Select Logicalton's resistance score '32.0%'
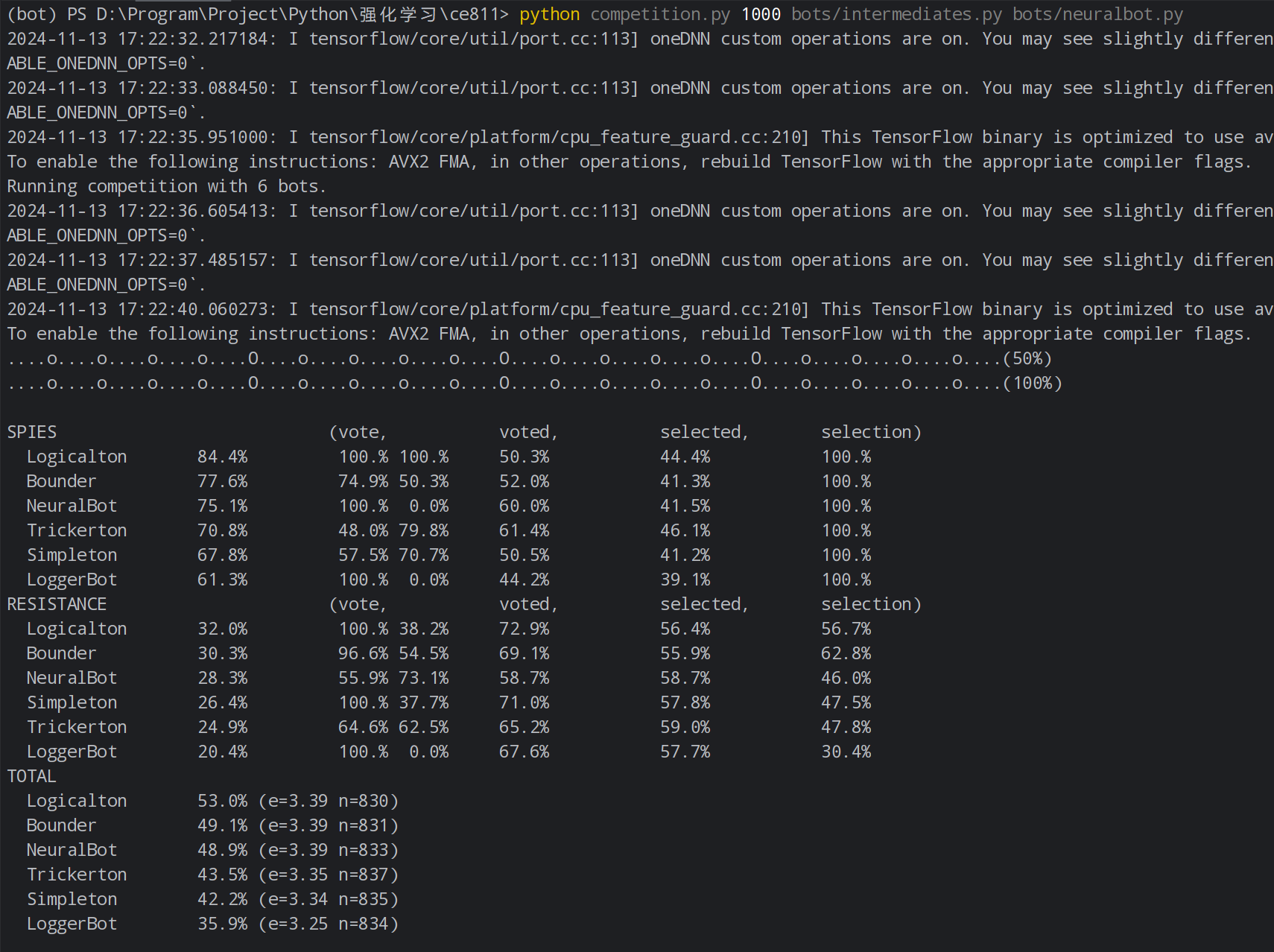Image resolution: width=1274 pixels, height=952 pixels. coord(223,629)
